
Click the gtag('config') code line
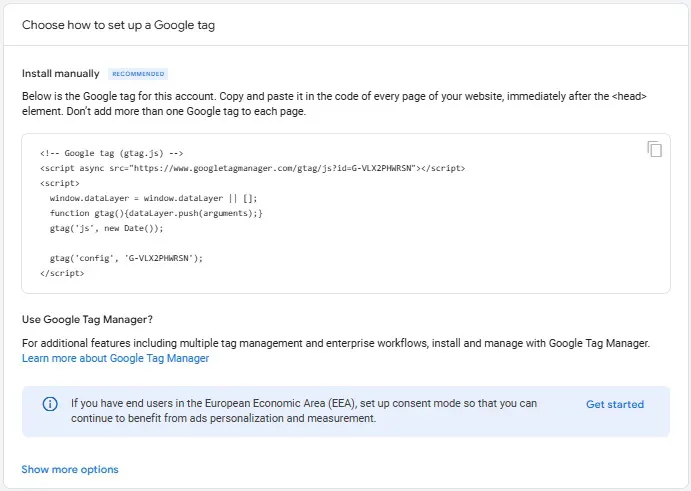click(126, 258)
